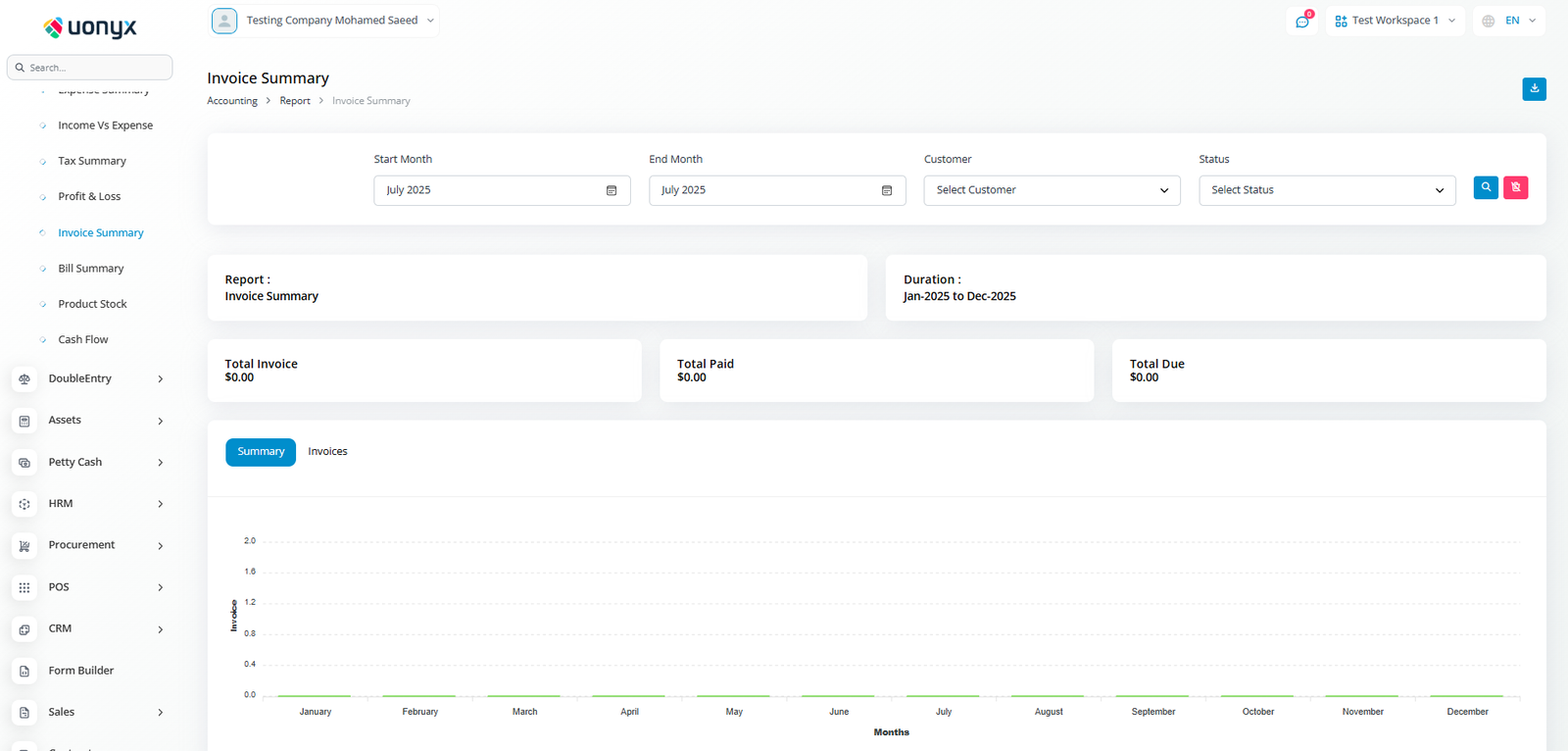Open Bill Summary report in sidebar

[90, 269]
